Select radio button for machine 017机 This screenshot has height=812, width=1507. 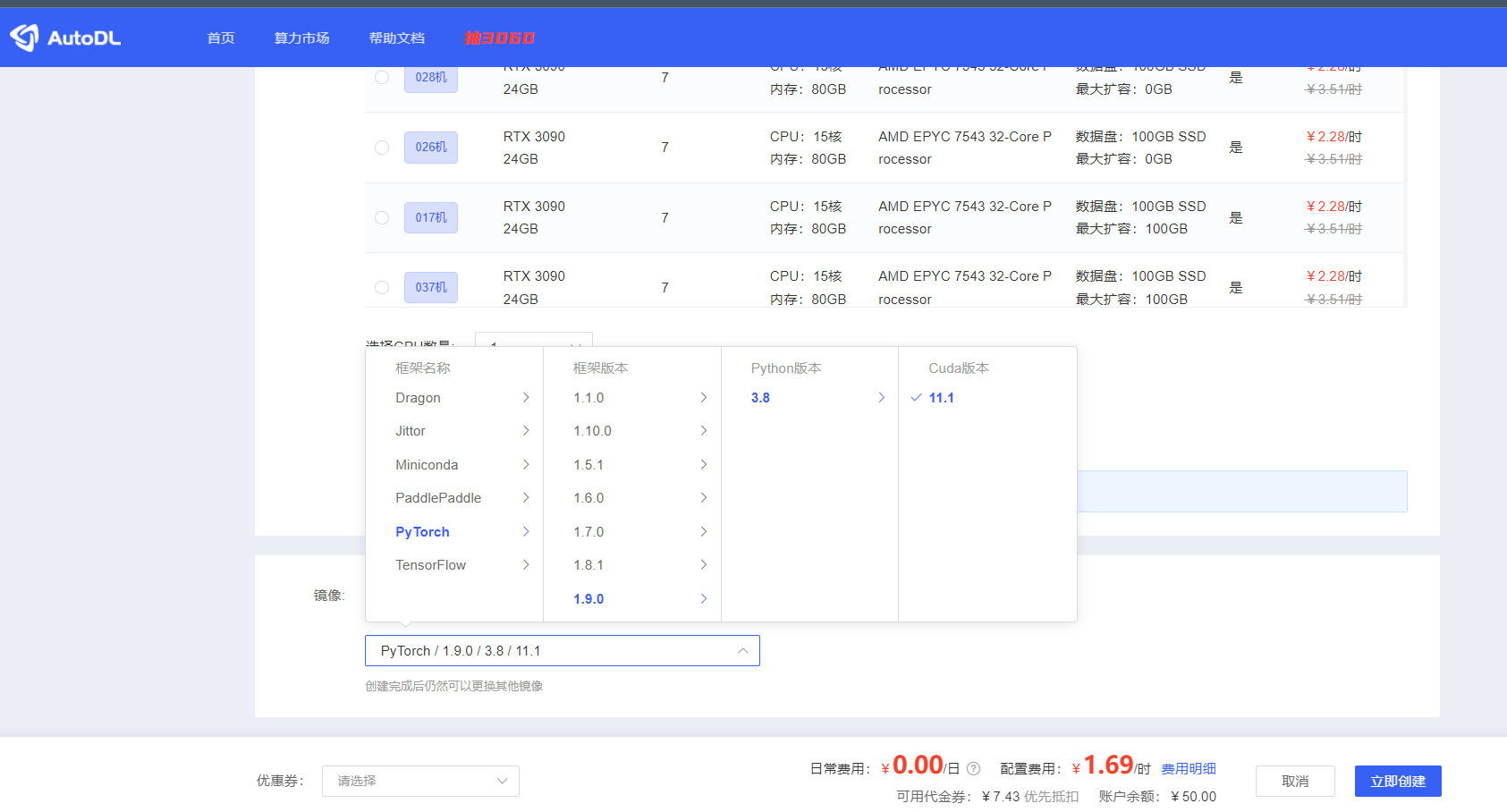click(382, 217)
